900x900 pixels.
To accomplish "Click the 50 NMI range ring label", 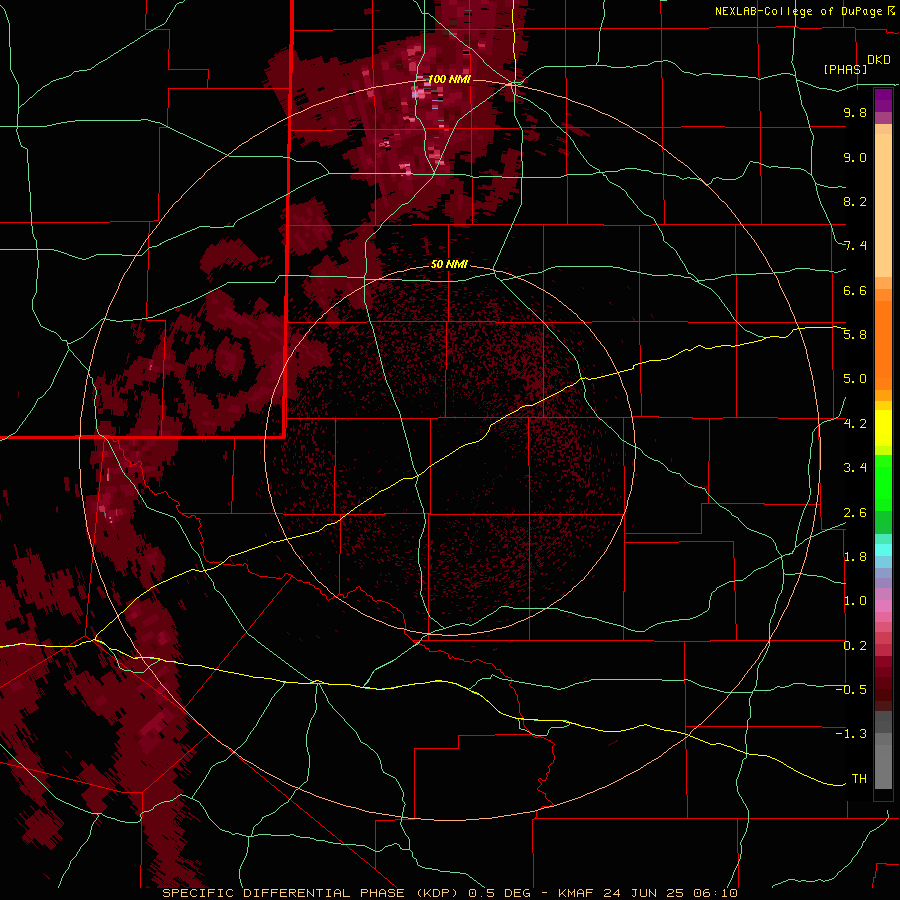I will click(x=449, y=264).
